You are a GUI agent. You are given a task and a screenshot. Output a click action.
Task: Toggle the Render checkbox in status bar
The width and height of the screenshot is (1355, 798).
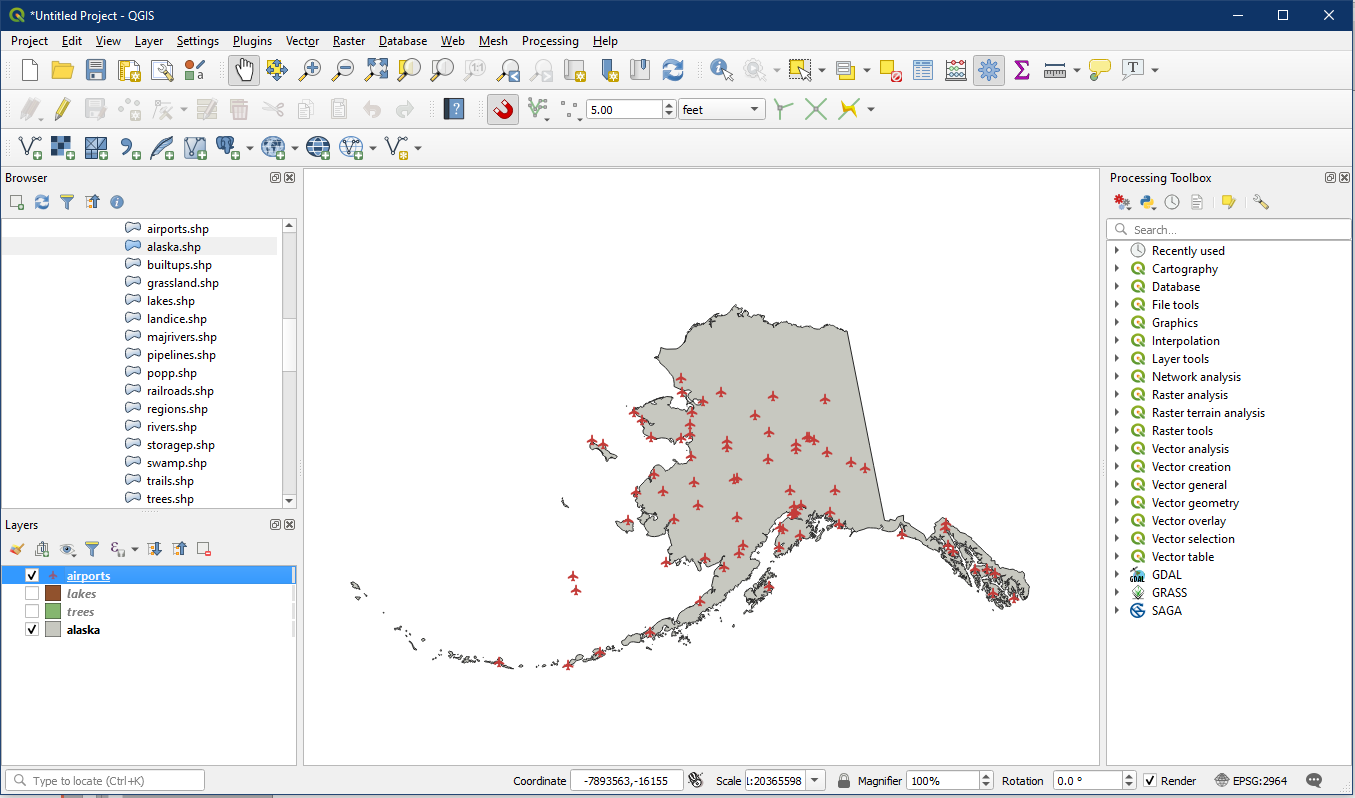(1150, 781)
